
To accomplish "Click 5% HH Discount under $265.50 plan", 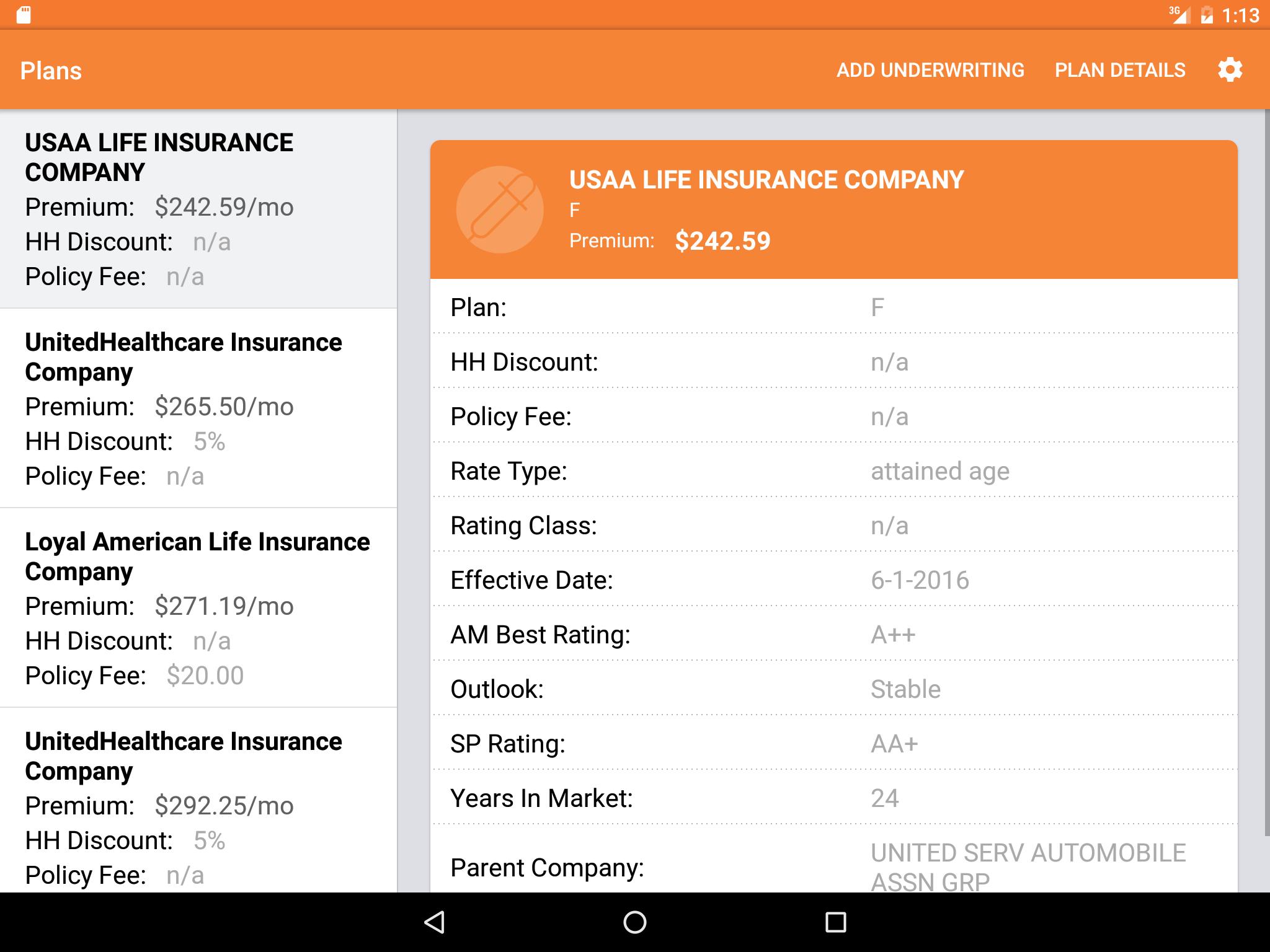I will pos(209,441).
